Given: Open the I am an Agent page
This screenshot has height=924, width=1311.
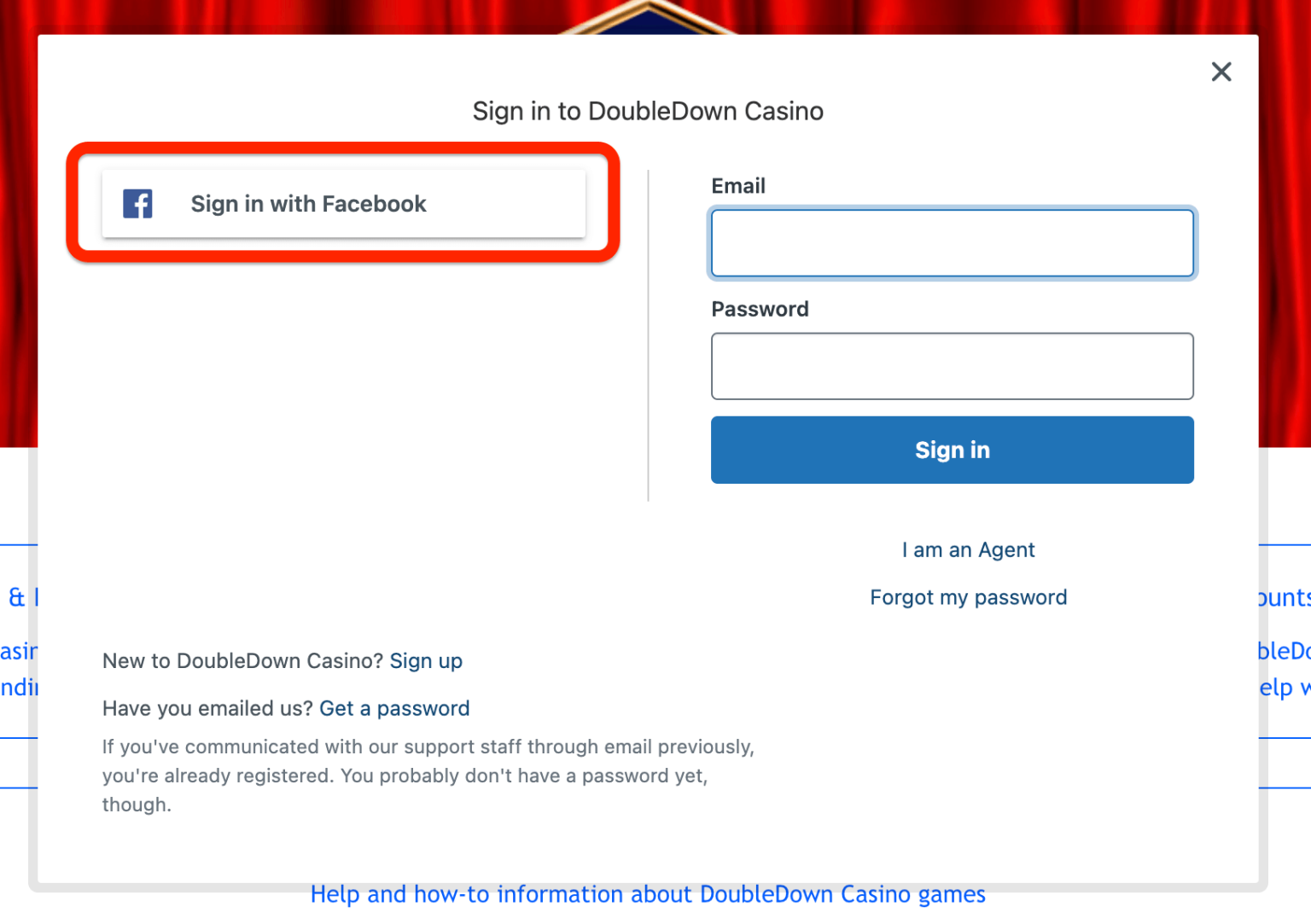Looking at the screenshot, I should 968,549.
